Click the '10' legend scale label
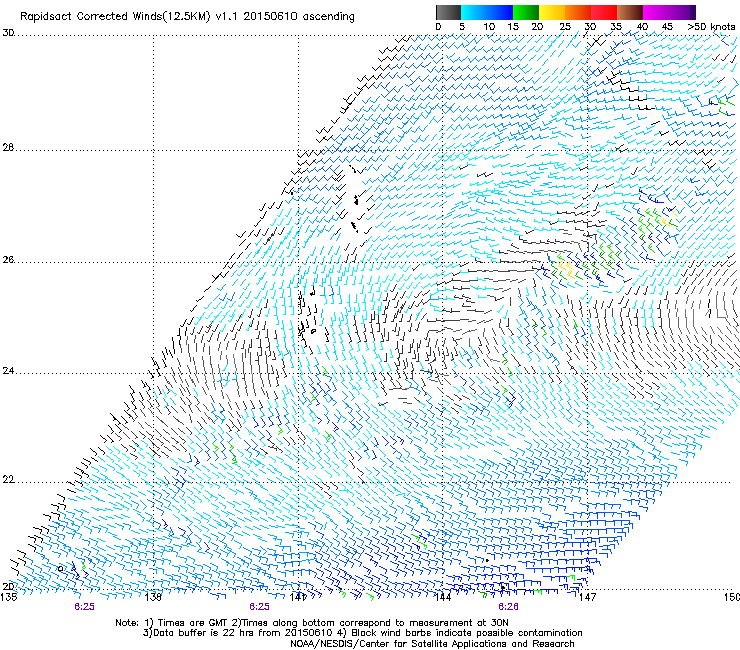Screen dimensions: 740x650 tap(489, 27)
